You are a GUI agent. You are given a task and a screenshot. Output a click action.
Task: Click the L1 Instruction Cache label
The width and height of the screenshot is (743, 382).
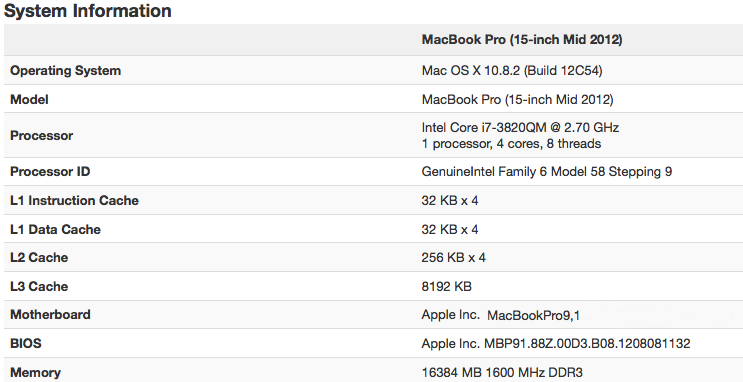[x=74, y=200]
